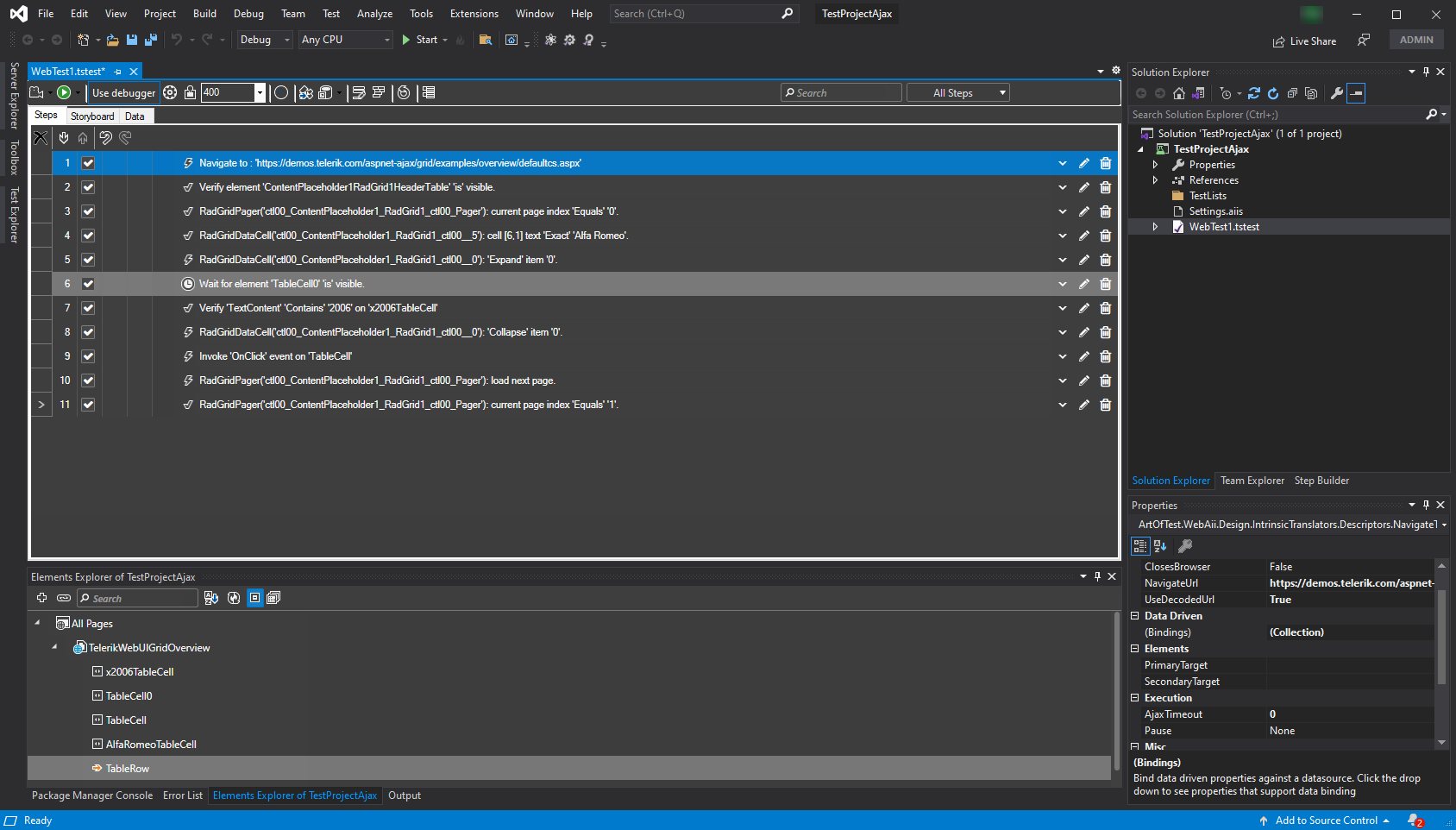
Task: Open the test settings gear icon
Action: (170, 92)
